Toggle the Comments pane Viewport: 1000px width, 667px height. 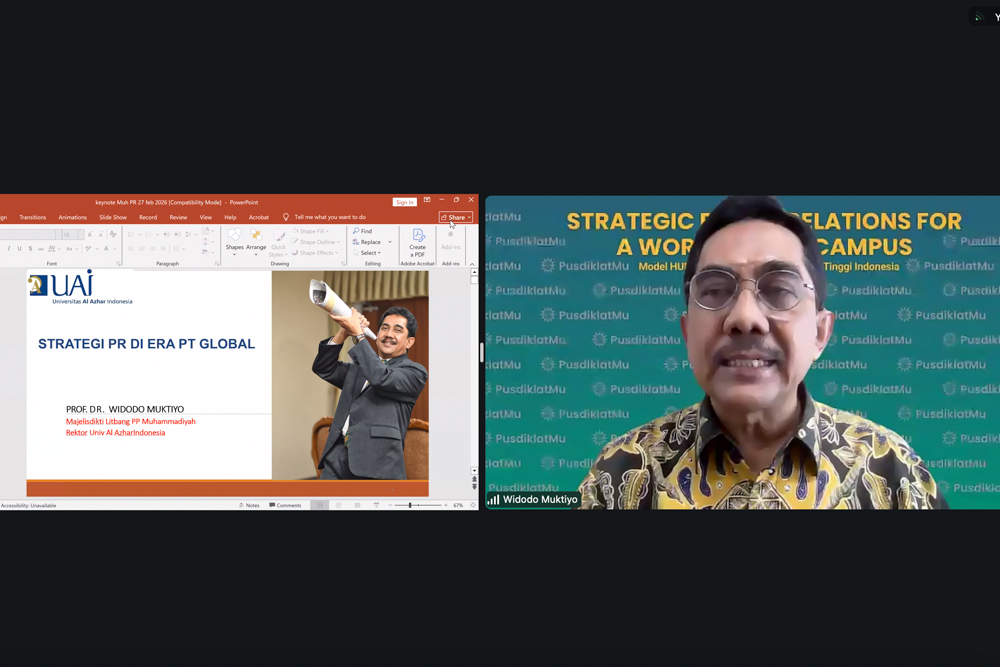tap(285, 505)
